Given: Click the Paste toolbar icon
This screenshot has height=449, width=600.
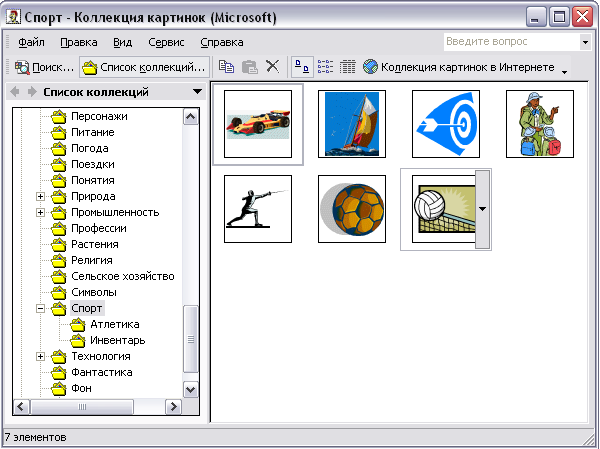Looking at the screenshot, I should [x=249, y=67].
